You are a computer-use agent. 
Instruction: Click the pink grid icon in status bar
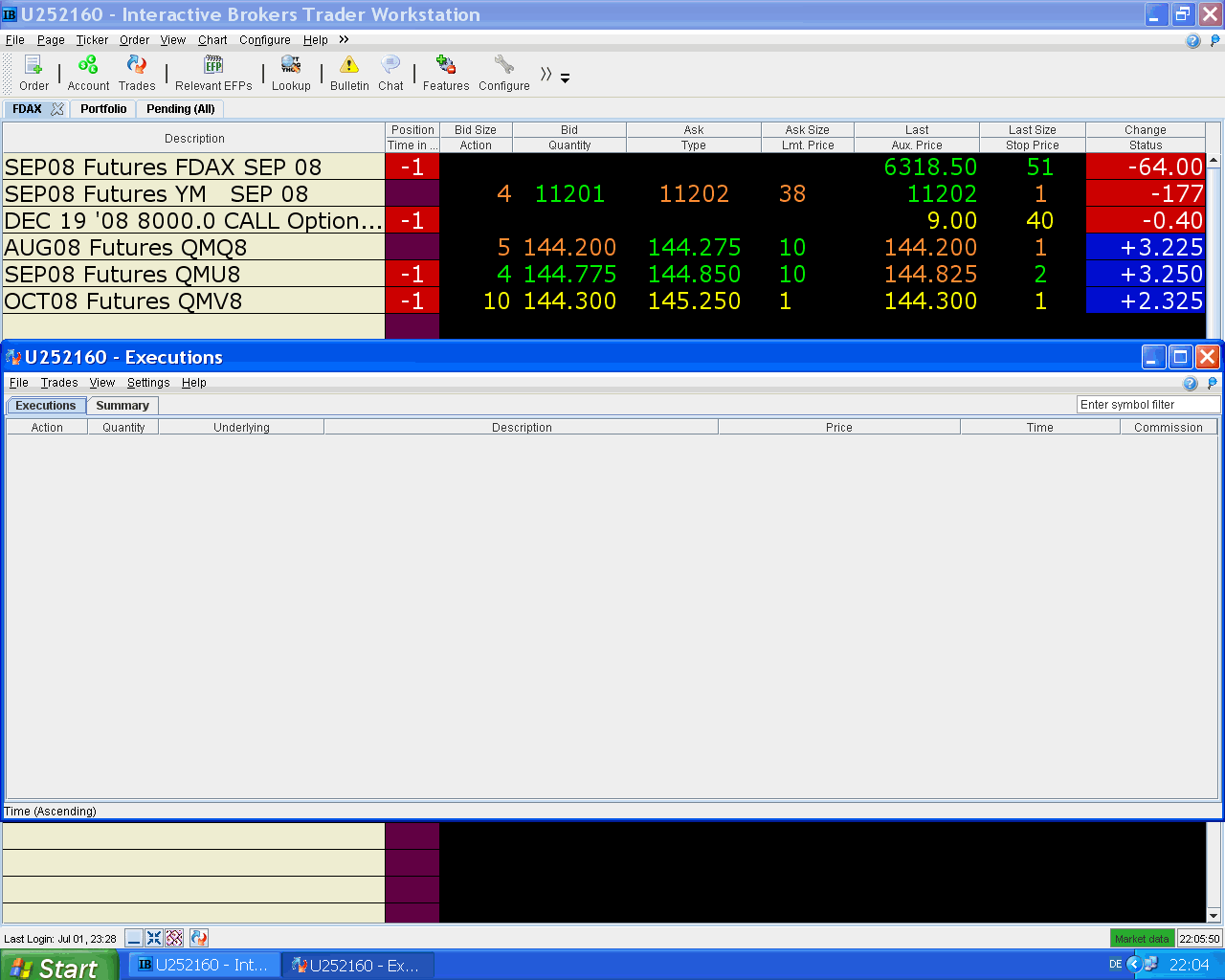click(174, 938)
